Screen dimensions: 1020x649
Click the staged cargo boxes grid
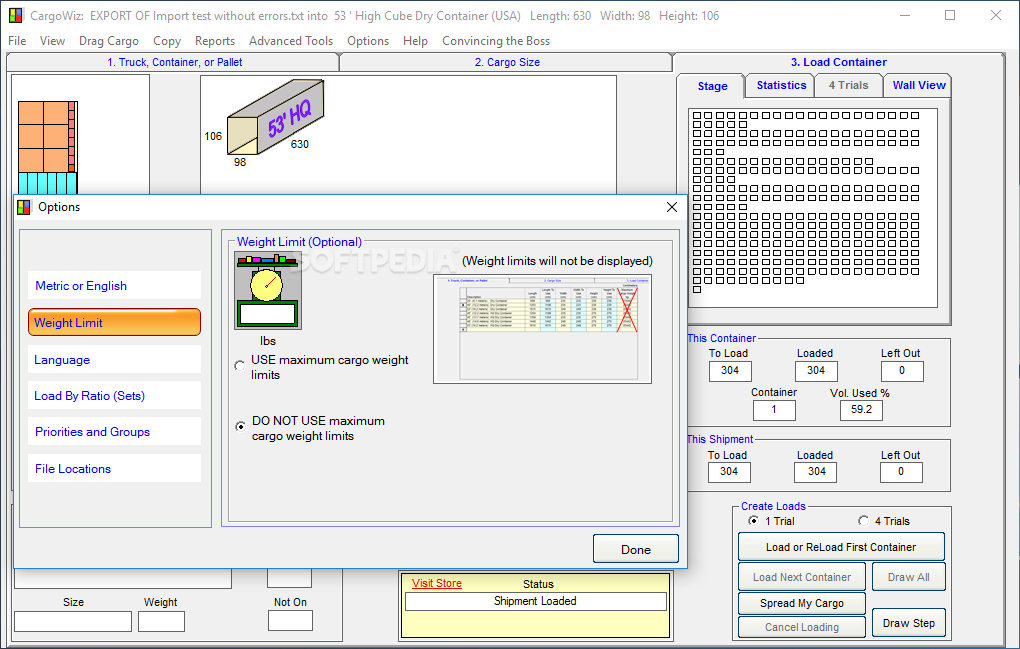812,207
